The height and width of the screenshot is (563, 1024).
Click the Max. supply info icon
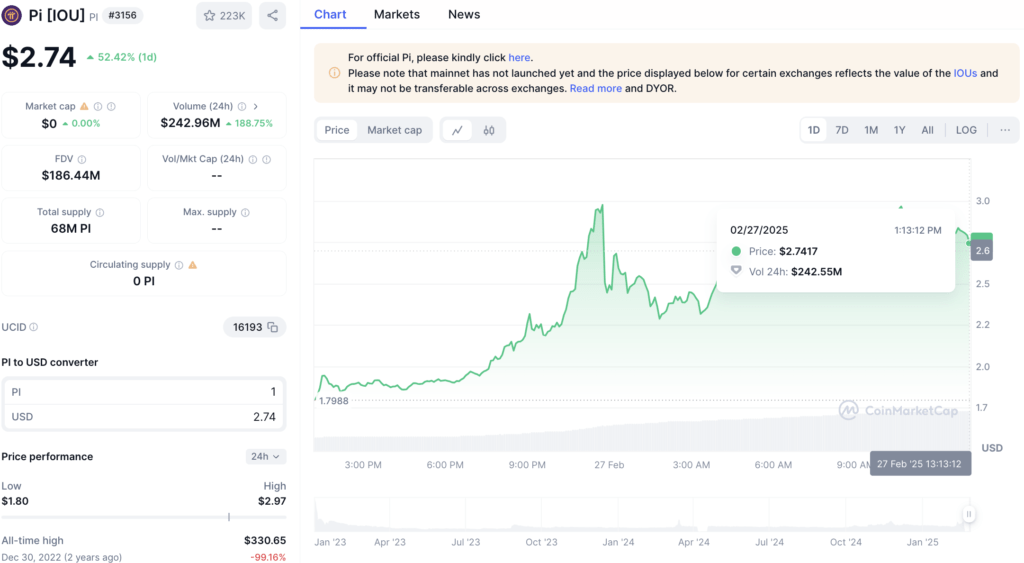tap(246, 212)
